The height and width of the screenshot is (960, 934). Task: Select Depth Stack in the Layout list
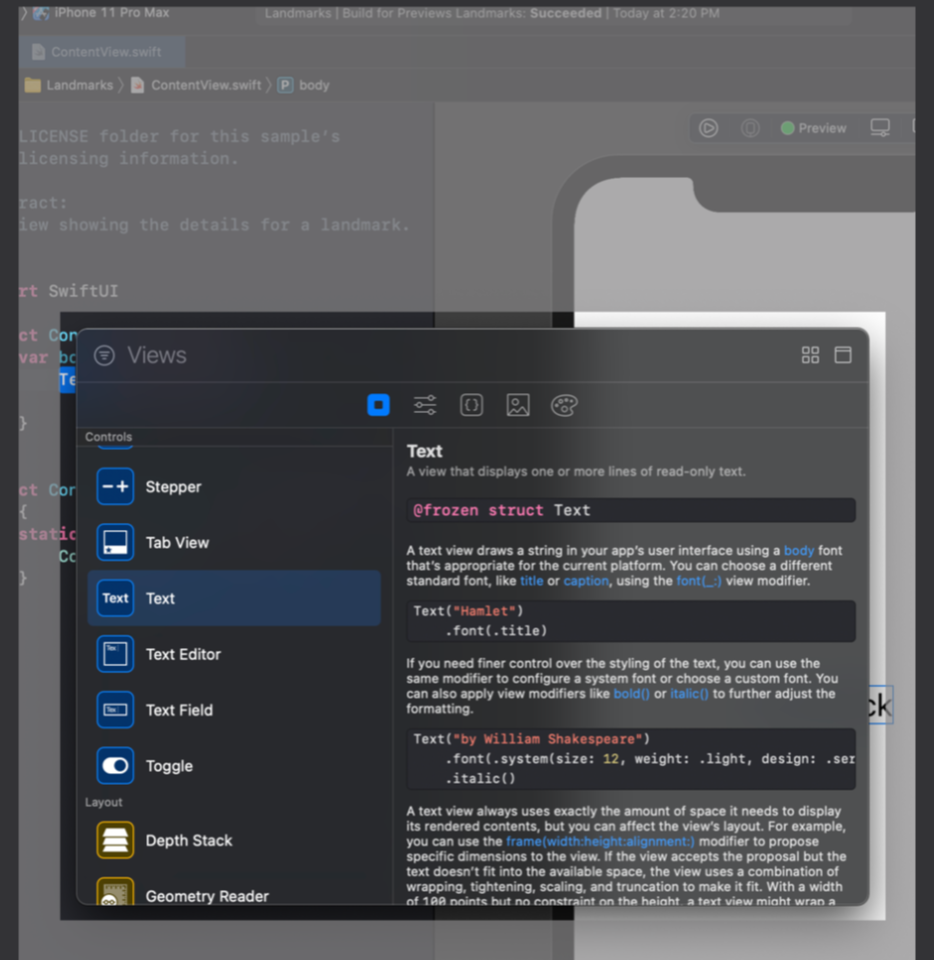click(234, 840)
